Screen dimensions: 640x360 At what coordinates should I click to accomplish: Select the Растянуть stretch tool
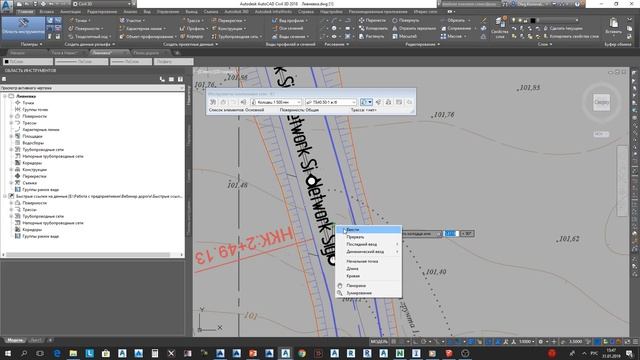pyautogui.click(x=372, y=36)
